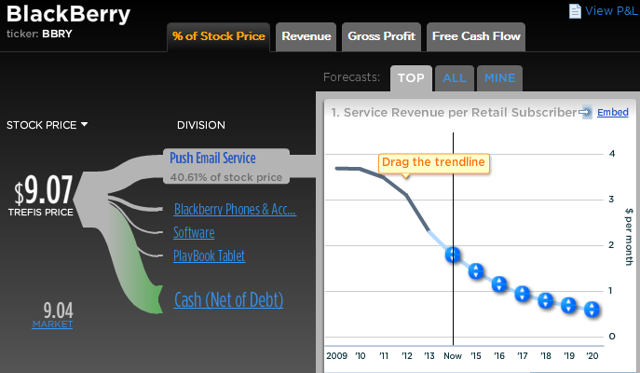The height and width of the screenshot is (373, 640).
Task: Select the '17 trendline drag handle
Action: tap(522, 293)
